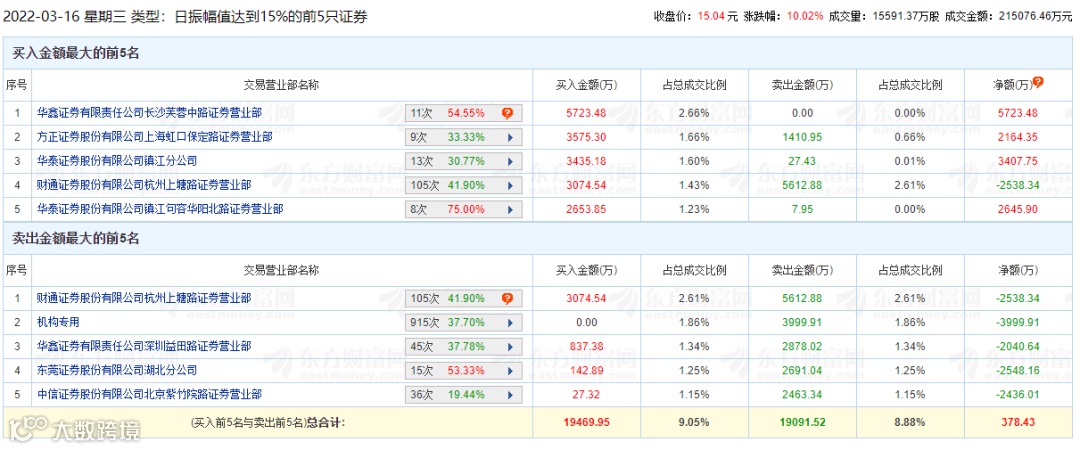Viewport: 1080px width, 450px height.
Task: Click total percentage 8.88% in summary row
Action: 910,421
